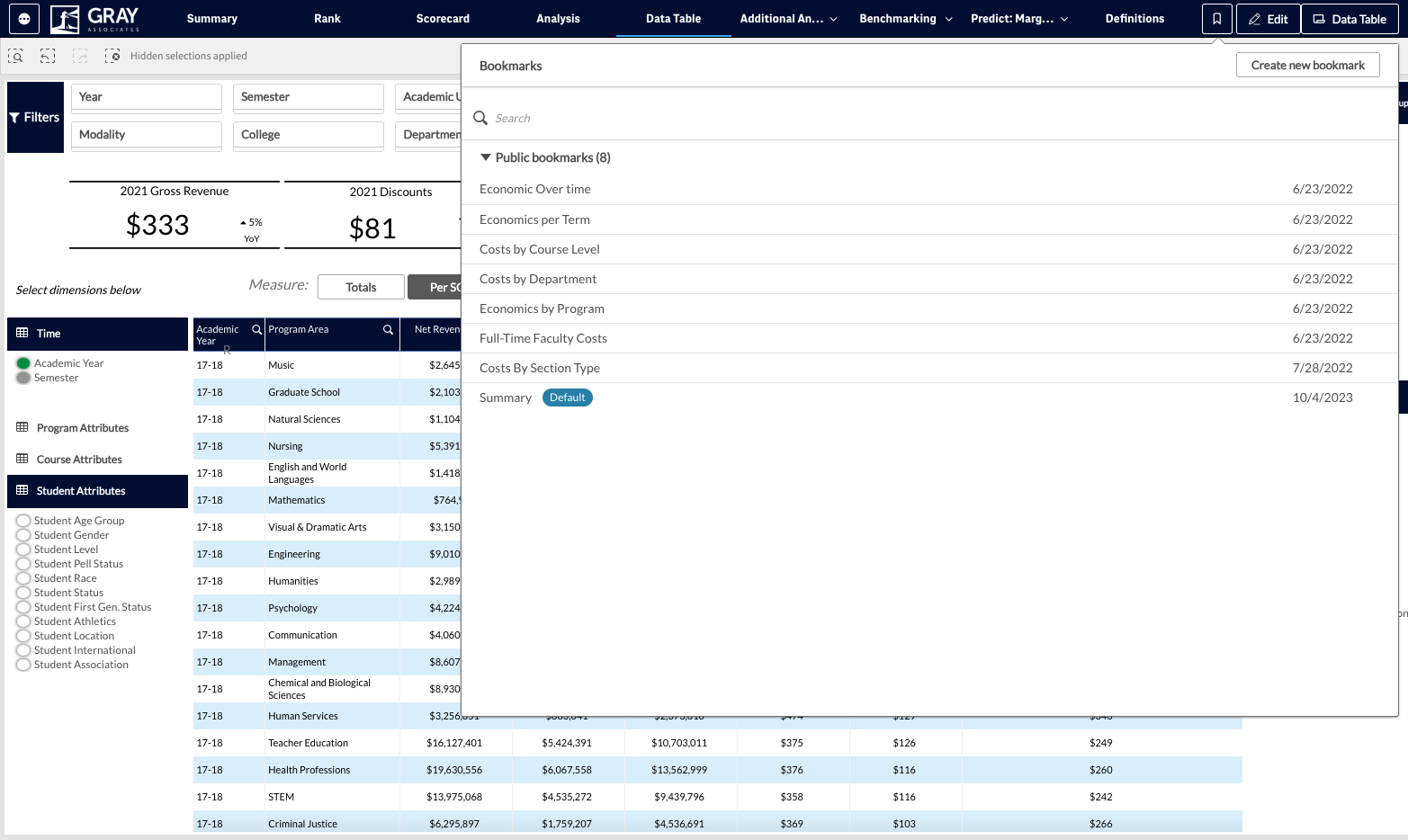Select Student International option
Screen dimensions: 1408x840
tap(23, 650)
